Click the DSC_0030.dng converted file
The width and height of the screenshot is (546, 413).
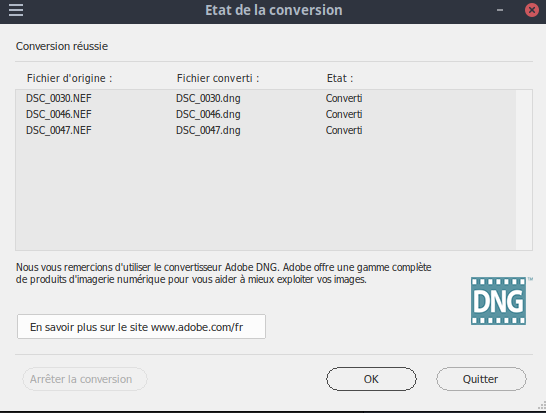pyautogui.click(x=208, y=98)
